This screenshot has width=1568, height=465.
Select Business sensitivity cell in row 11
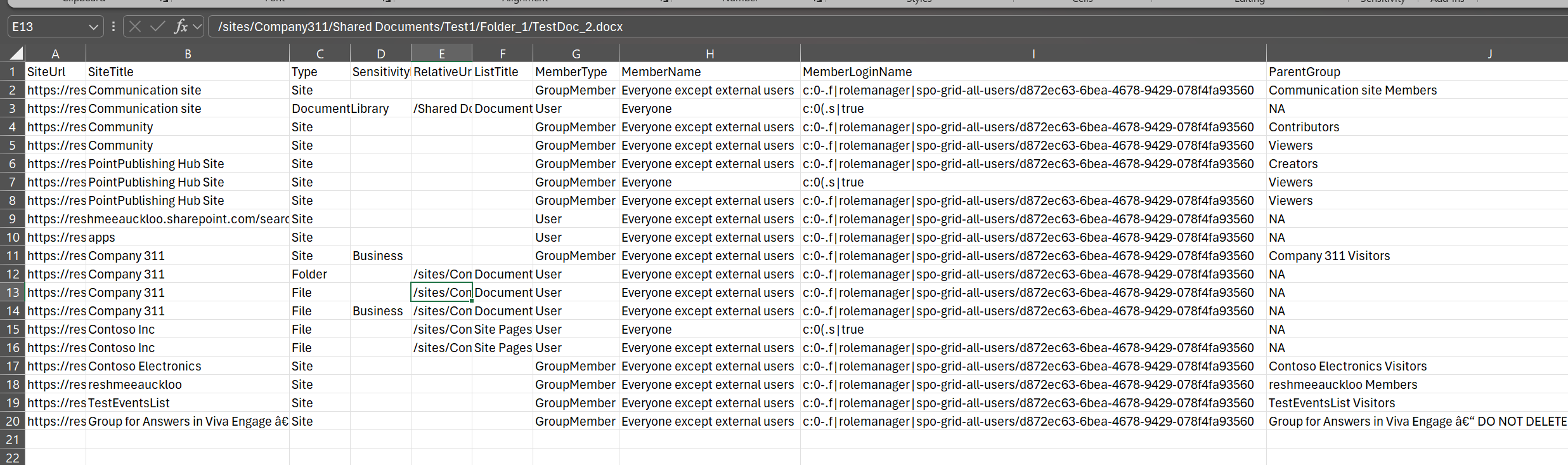pyautogui.click(x=380, y=256)
